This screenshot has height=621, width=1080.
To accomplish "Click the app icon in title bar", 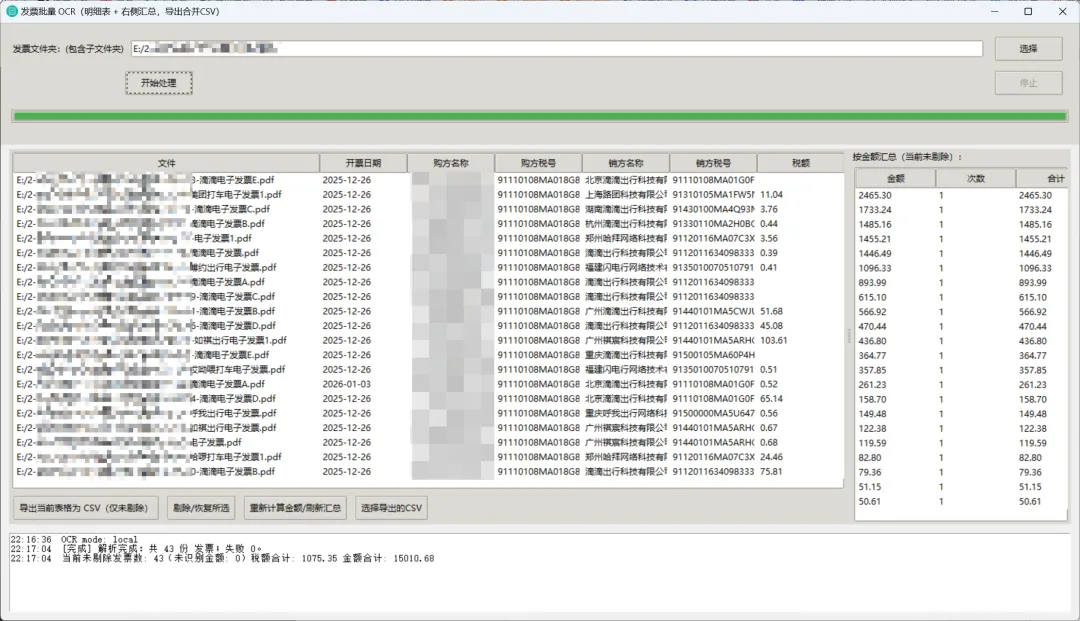I will 11,11.
